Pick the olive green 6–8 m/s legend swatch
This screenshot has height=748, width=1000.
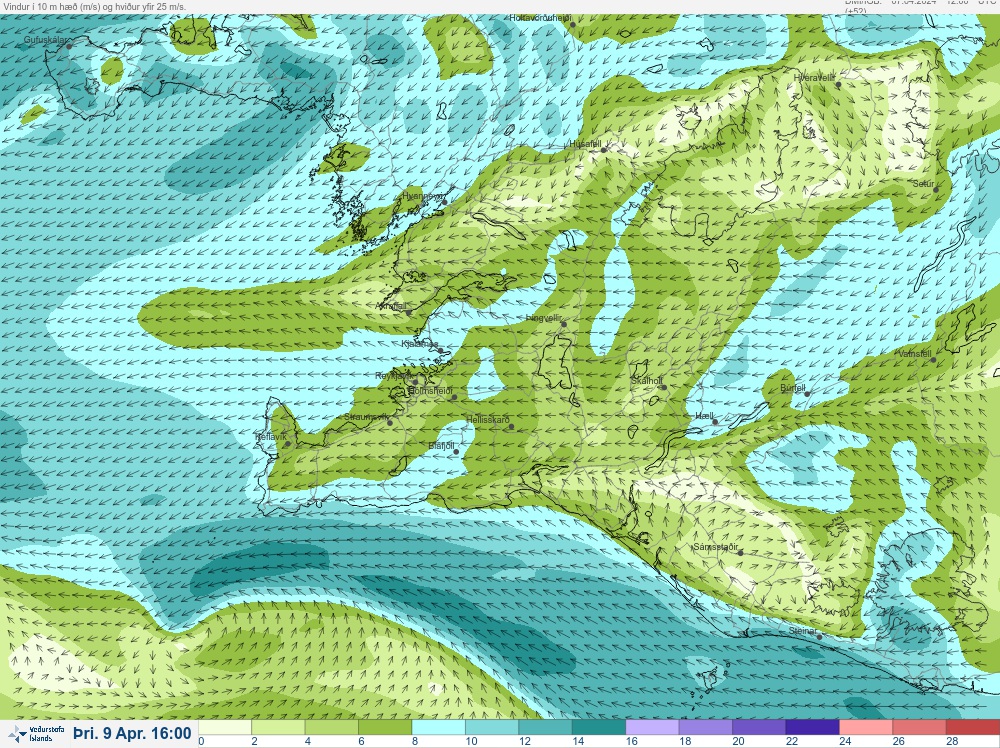(385, 728)
